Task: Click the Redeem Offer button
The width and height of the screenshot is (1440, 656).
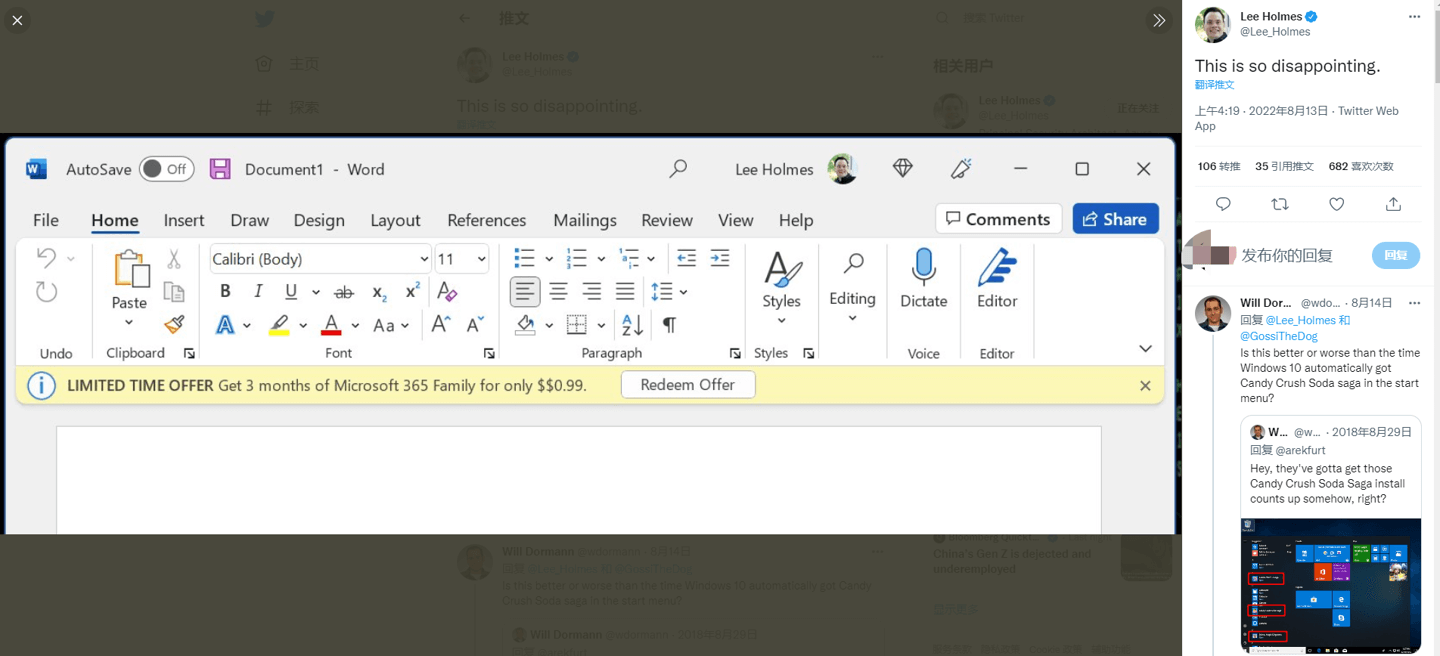Action: point(688,385)
